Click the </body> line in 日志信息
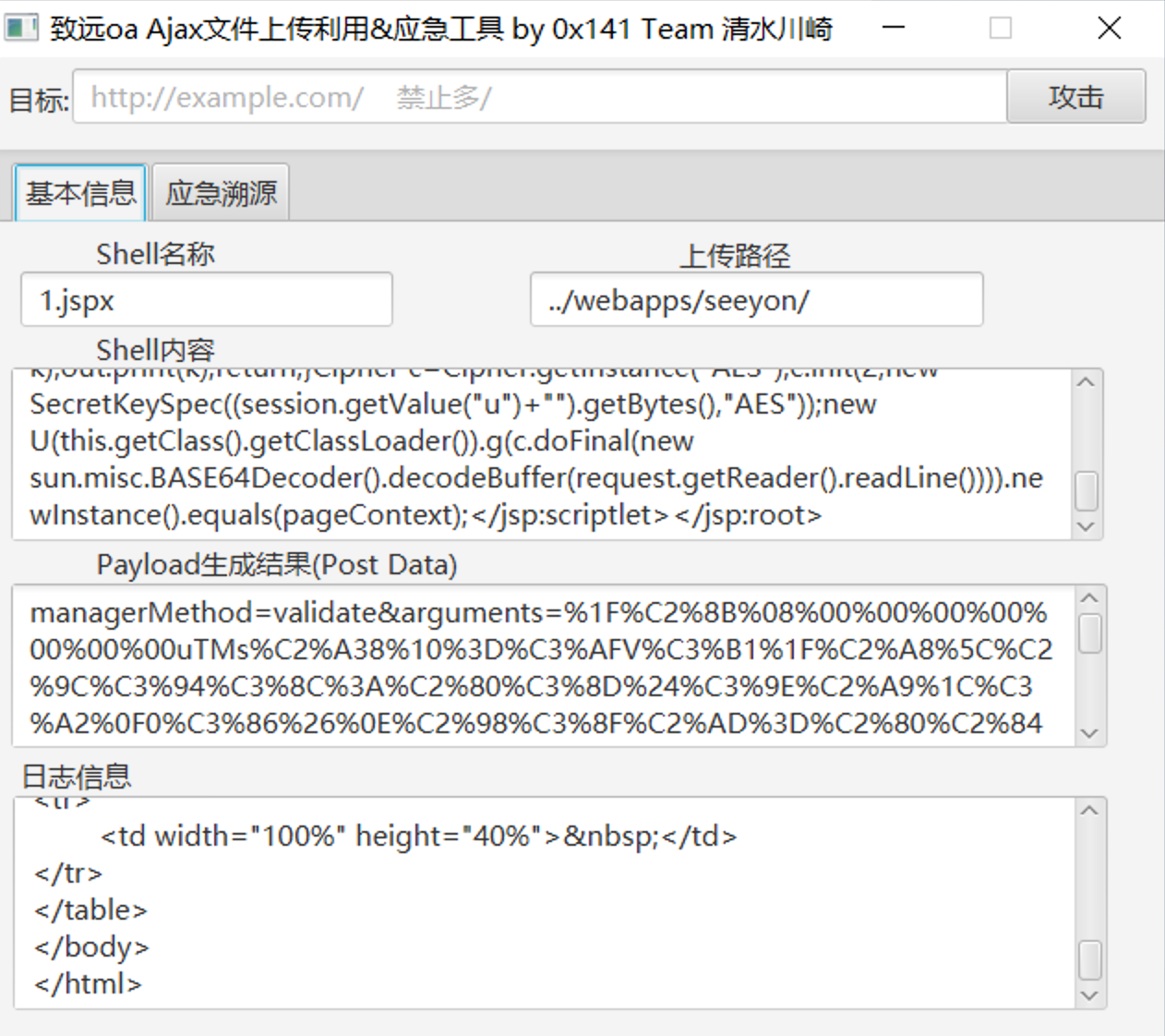Viewport: 1165px width, 1036px height. pyautogui.click(x=91, y=947)
